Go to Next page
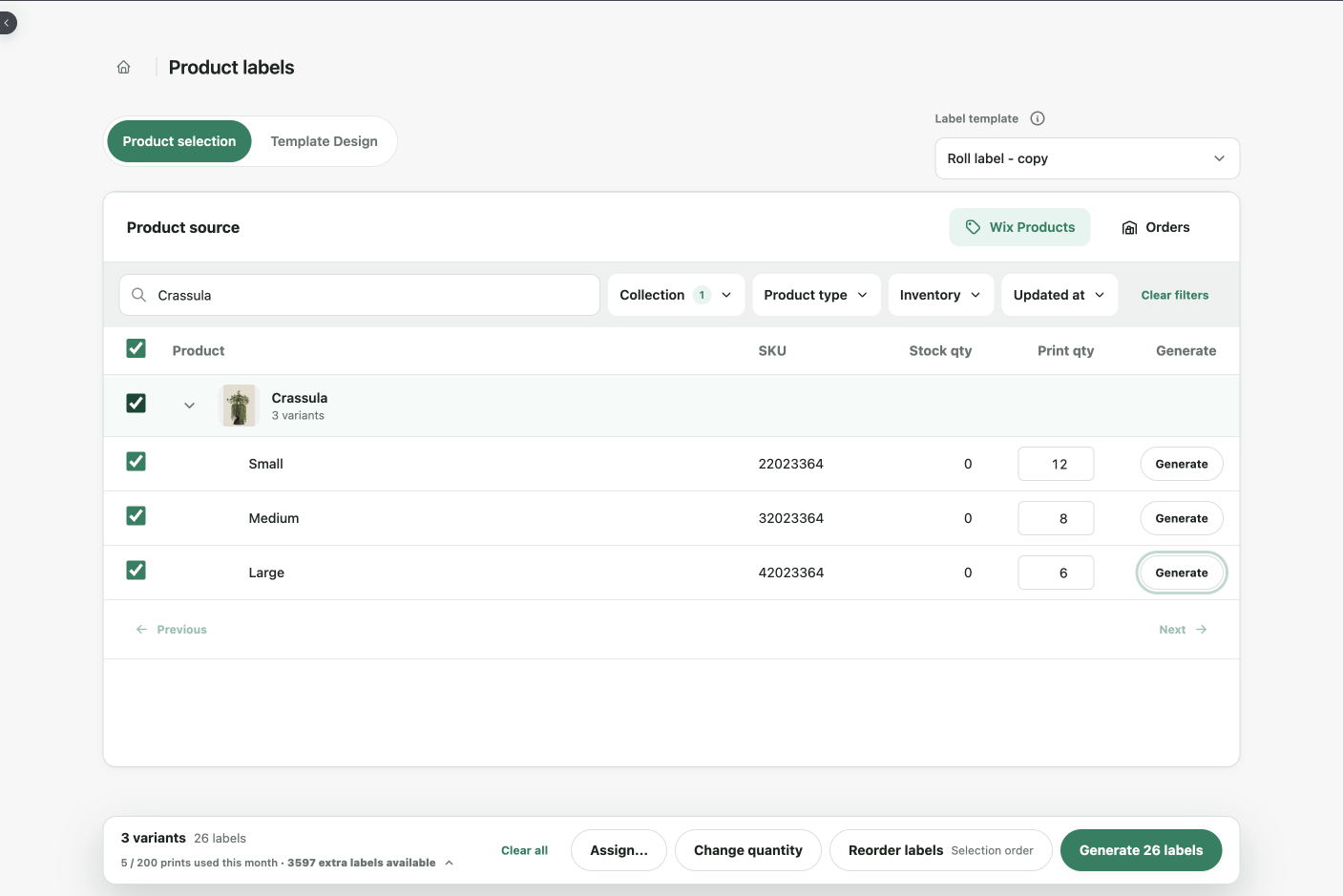1343x896 pixels. [x=1183, y=630]
